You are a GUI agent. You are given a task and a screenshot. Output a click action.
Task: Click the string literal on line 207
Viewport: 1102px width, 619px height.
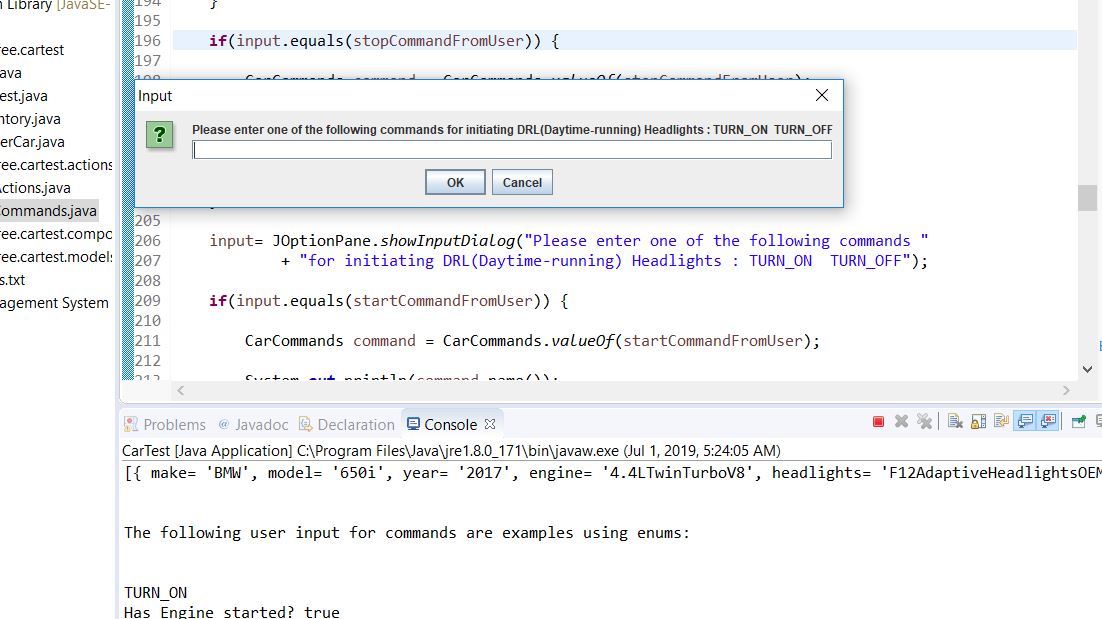pyautogui.click(x=605, y=261)
